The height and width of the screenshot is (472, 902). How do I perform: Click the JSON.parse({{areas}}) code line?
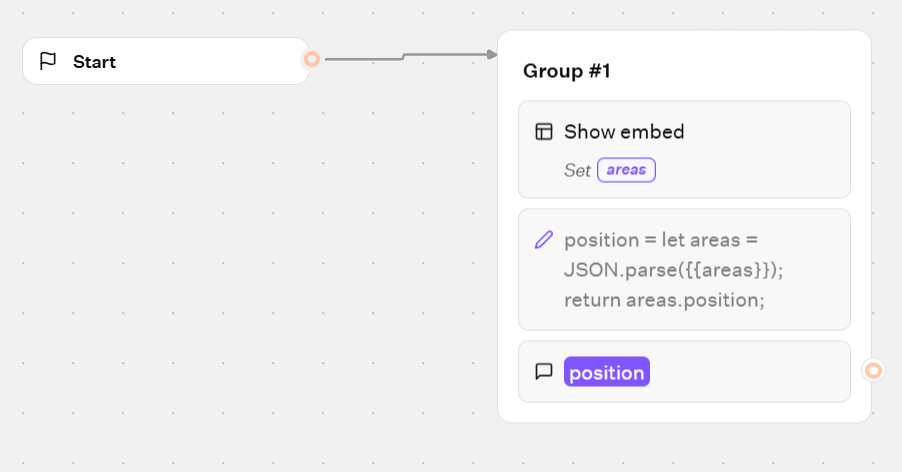[x=674, y=270]
